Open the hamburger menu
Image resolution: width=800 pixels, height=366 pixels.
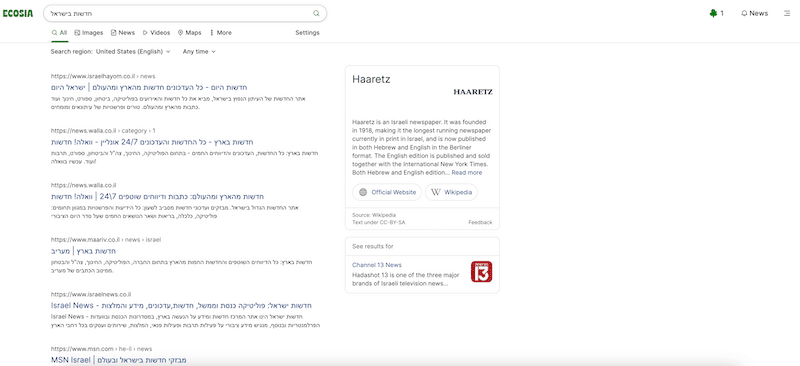pyautogui.click(x=787, y=13)
